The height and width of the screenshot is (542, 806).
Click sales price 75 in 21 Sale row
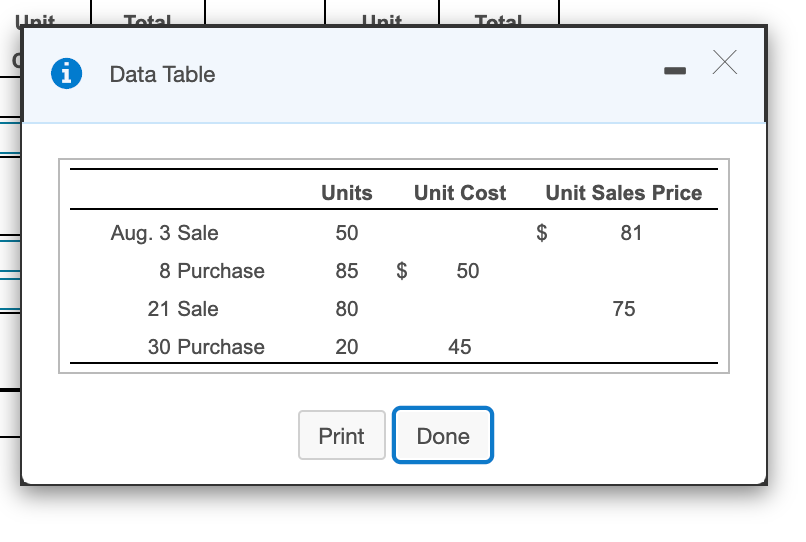(624, 309)
